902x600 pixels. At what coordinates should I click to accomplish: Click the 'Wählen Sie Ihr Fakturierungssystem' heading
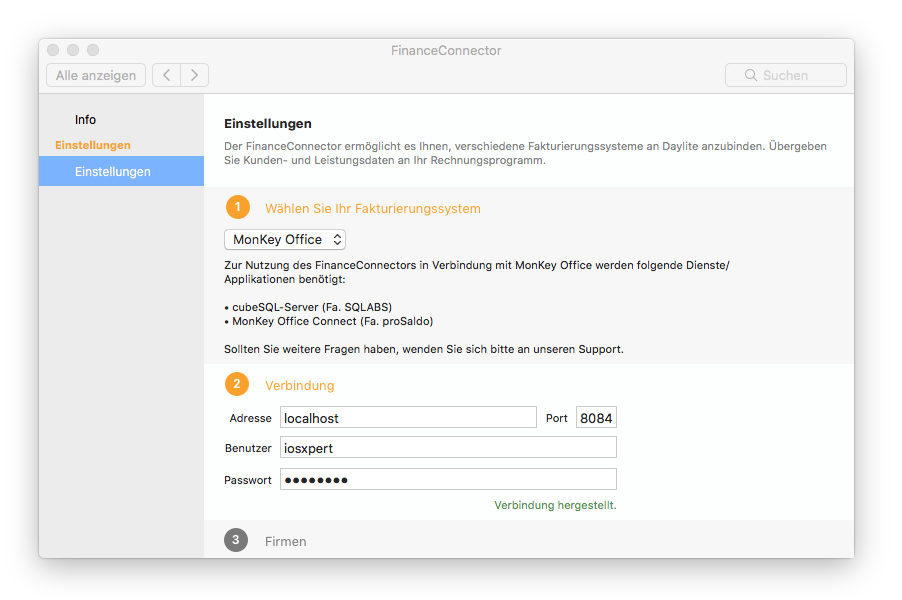[x=373, y=208]
